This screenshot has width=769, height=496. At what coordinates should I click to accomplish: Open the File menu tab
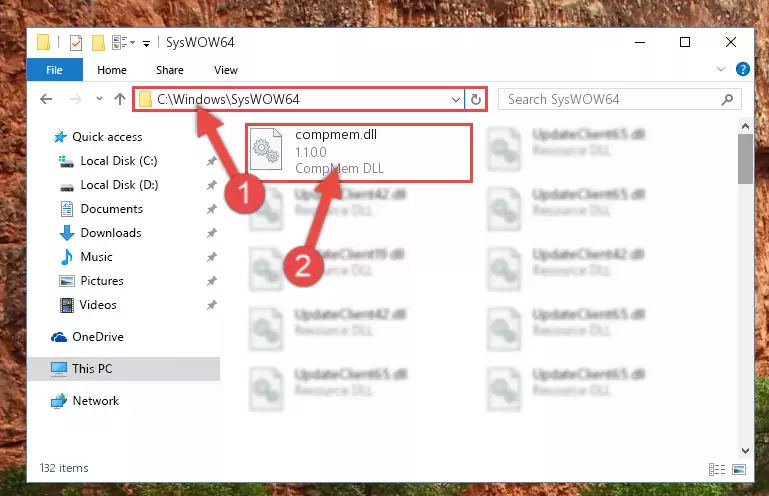54,70
